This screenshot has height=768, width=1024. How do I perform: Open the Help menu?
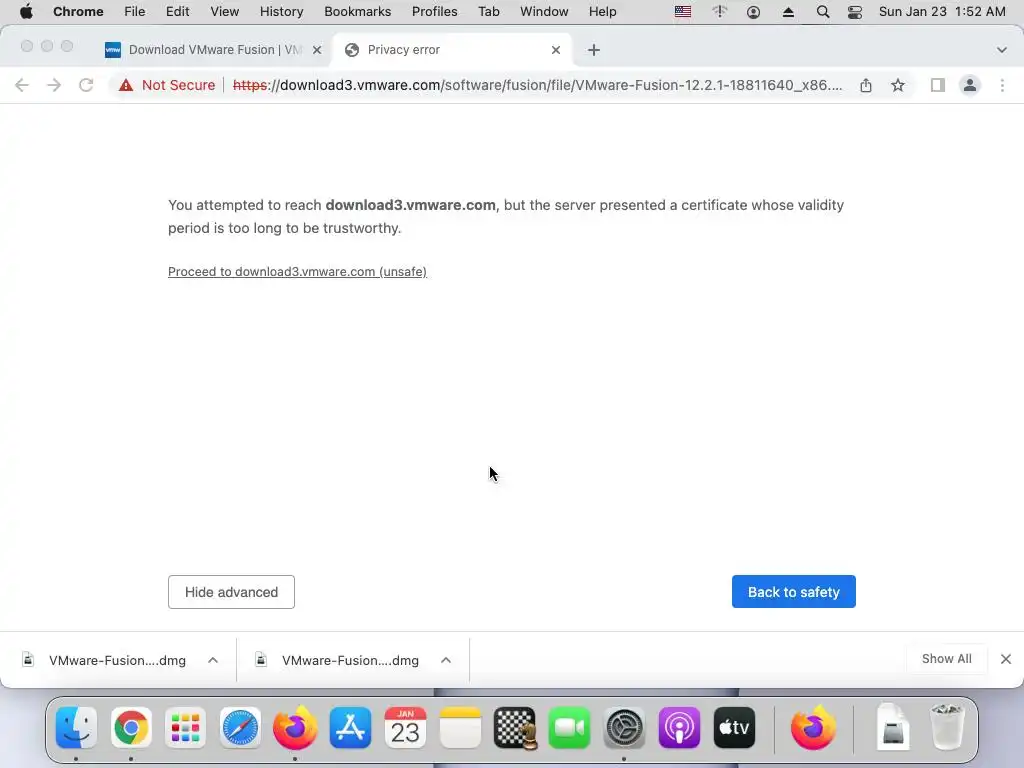602,12
